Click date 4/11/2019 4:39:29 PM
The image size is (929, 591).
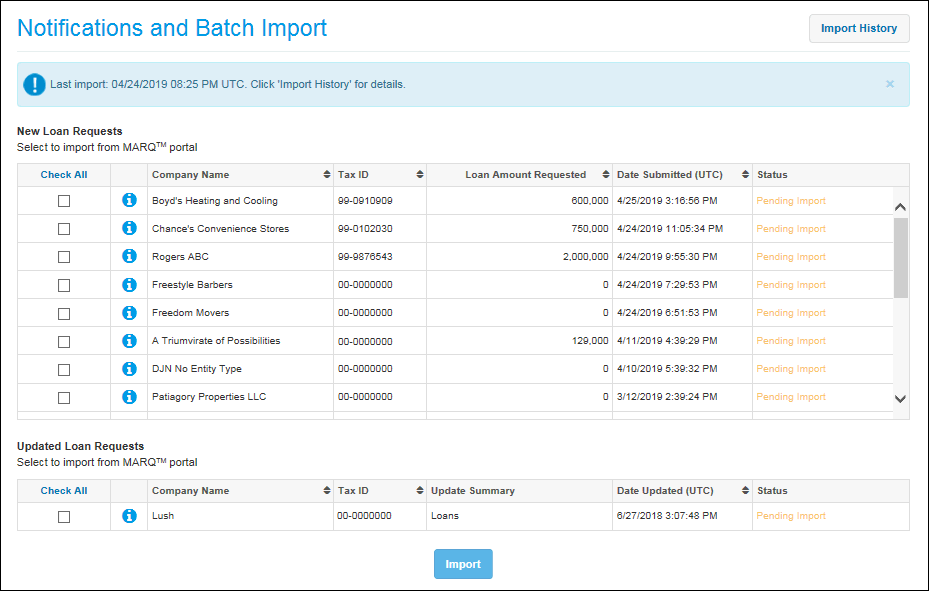667,341
